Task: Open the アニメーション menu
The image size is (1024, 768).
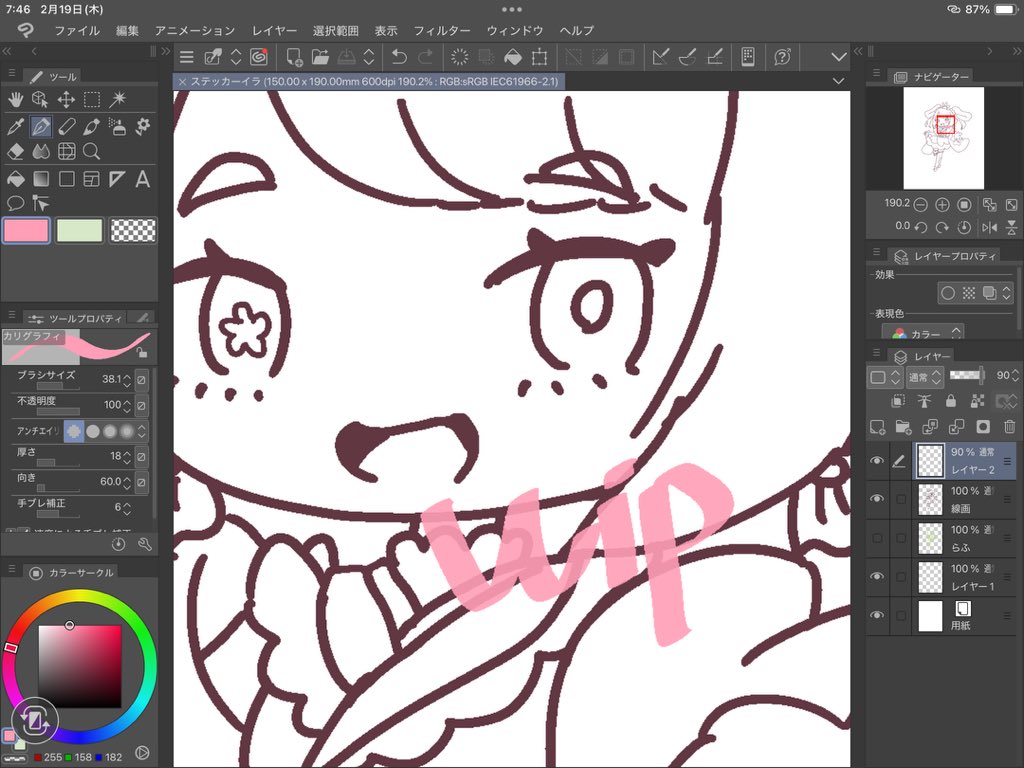Action: [195, 30]
